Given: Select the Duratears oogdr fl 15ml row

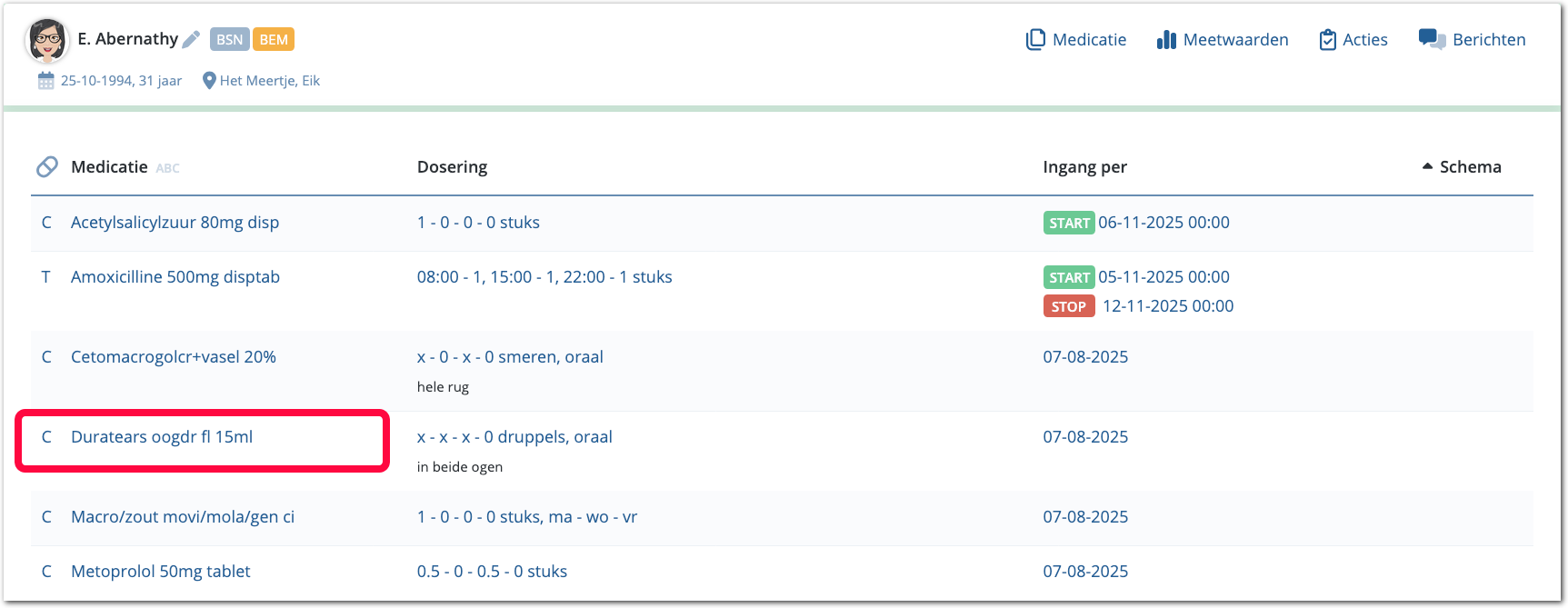Looking at the screenshot, I should click(162, 437).
